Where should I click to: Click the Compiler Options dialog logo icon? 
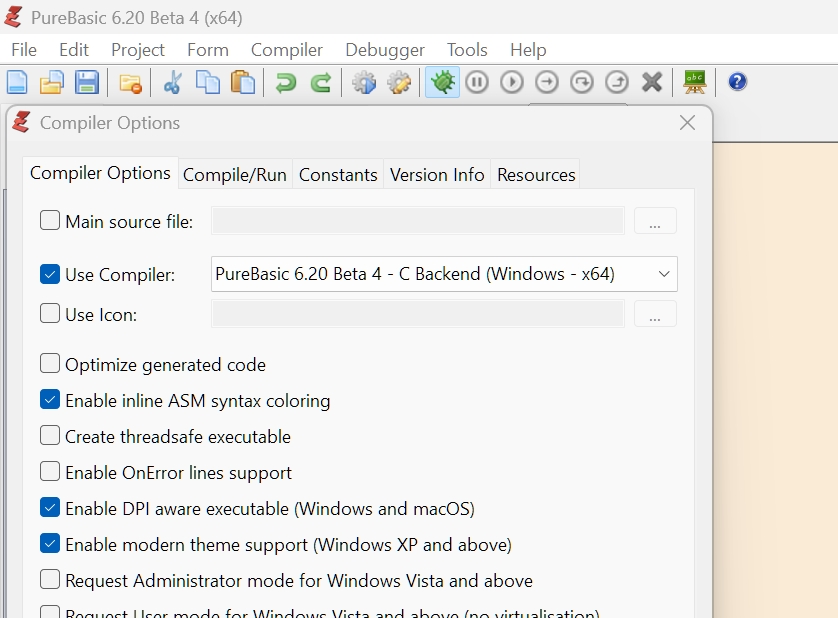click(x=21, y=122)
